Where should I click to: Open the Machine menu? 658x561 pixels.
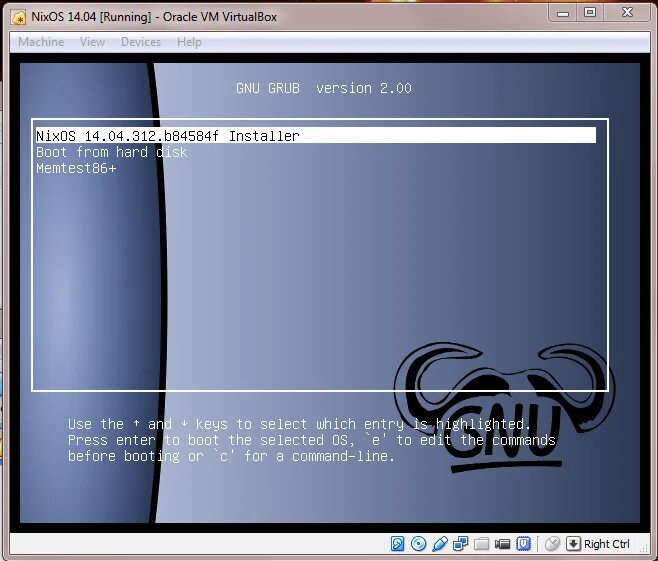click(41, 42)
